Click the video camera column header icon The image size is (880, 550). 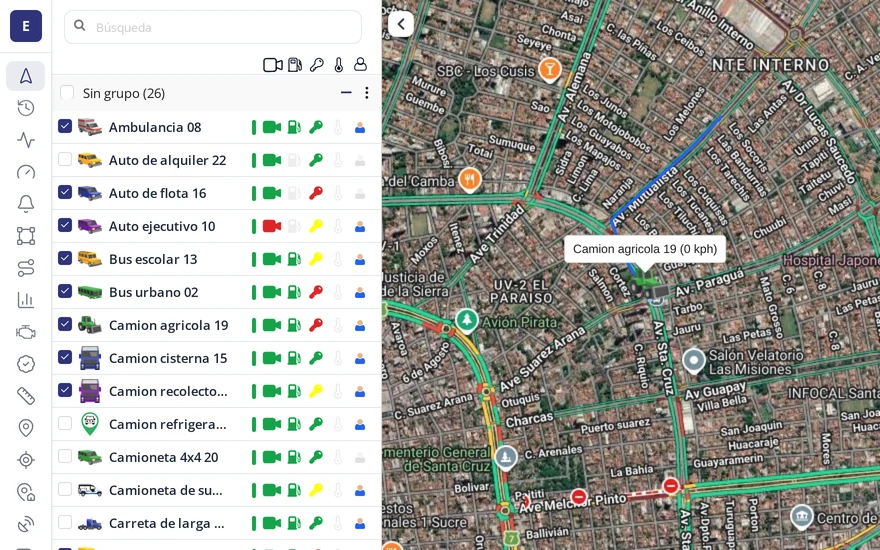point(273,65)
